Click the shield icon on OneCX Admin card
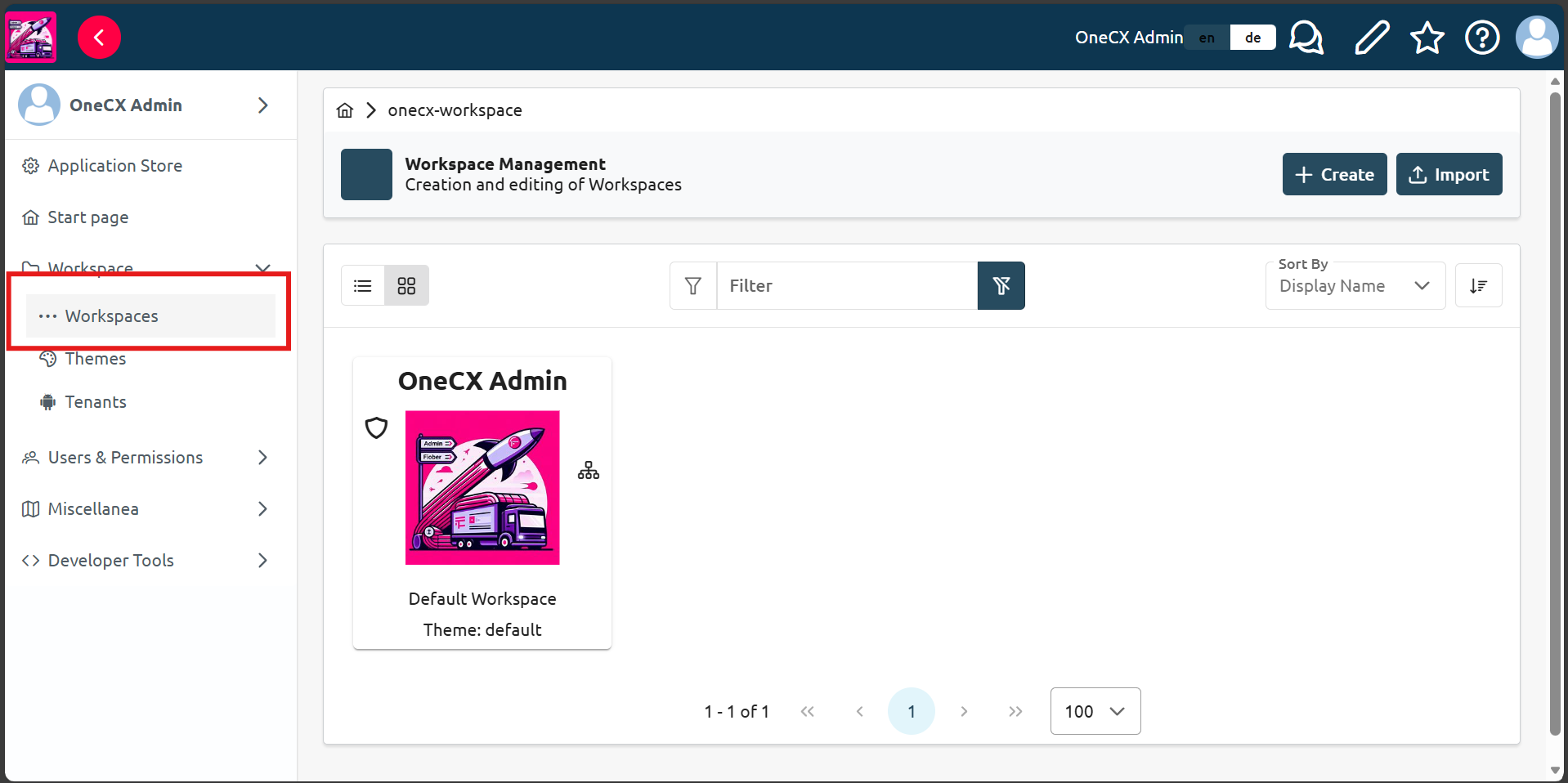 click(x=376, y=427)
